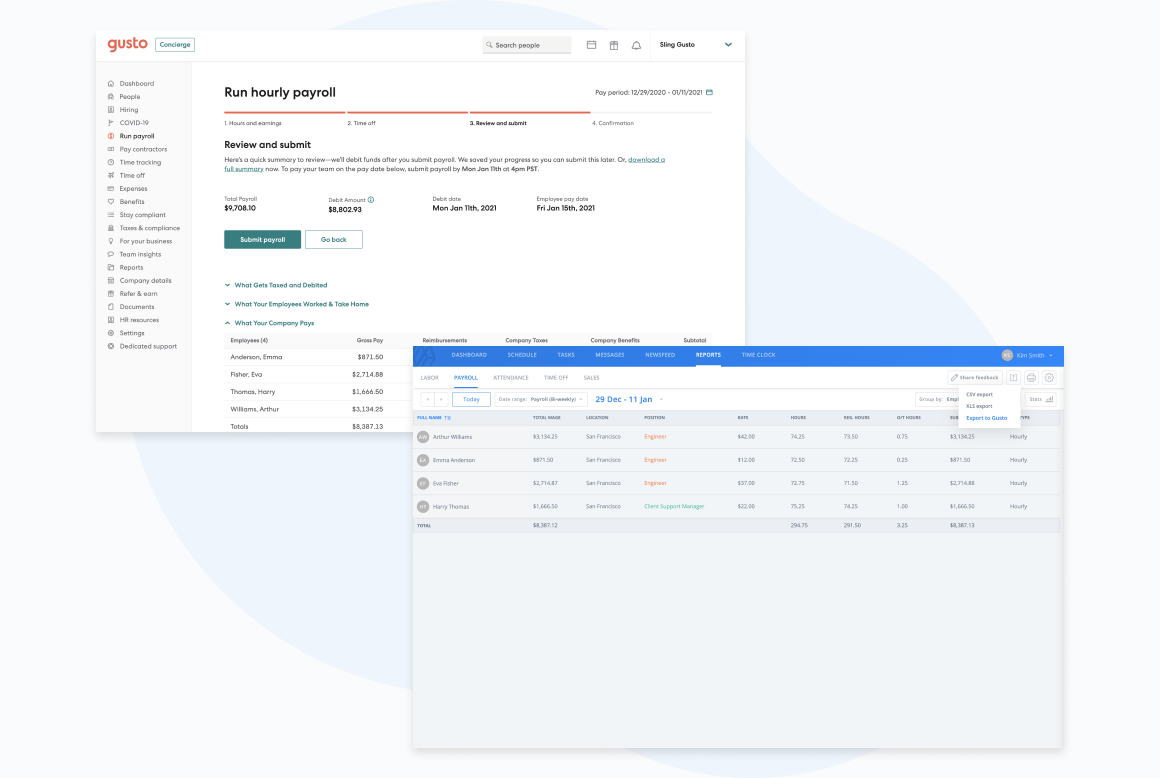The width and height of the screenshot is (1160, 778).
Task: Open Expenses in sidebar
Action: pos(133,189)
